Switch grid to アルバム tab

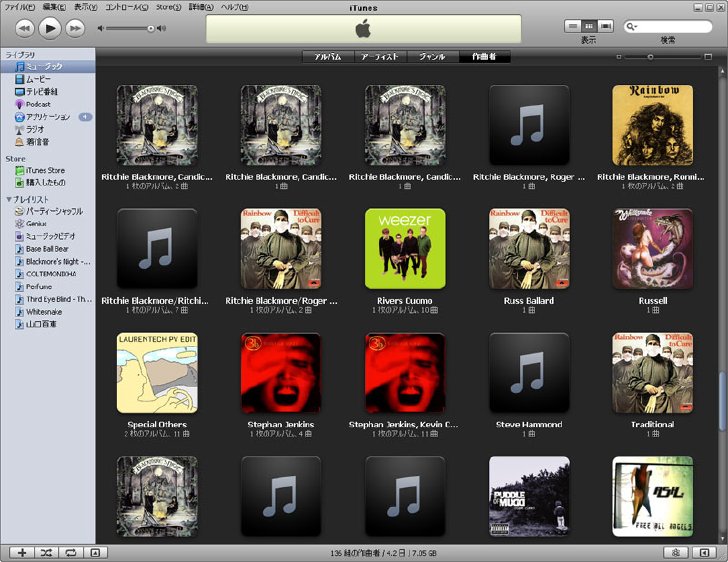click(328, 57)
